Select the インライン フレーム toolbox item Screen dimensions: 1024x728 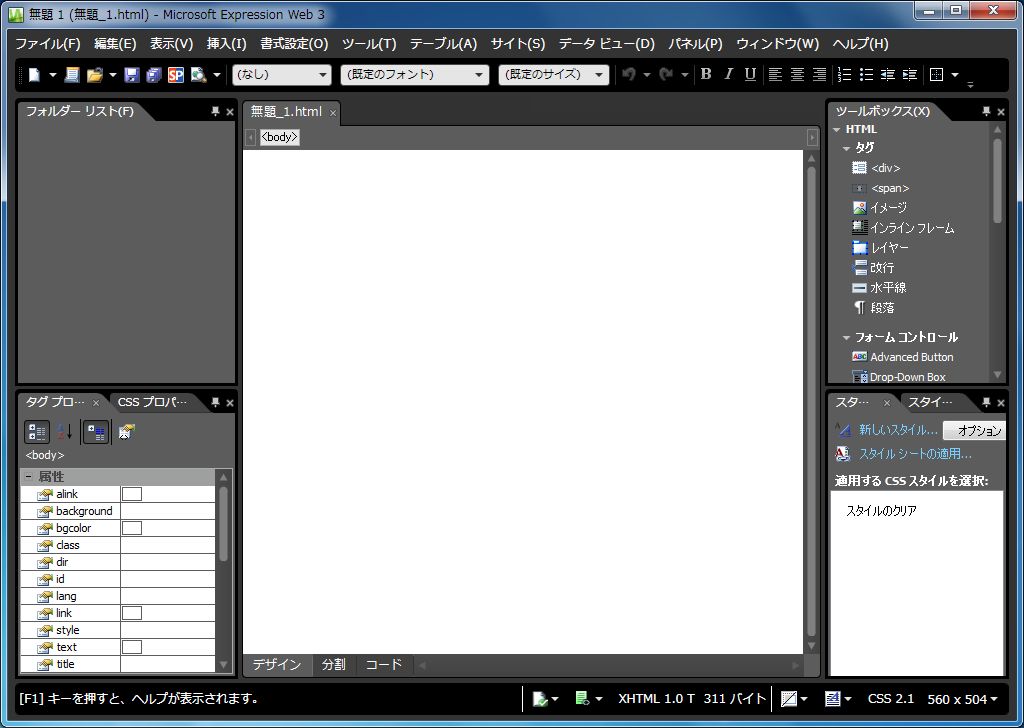coord(903,228)
